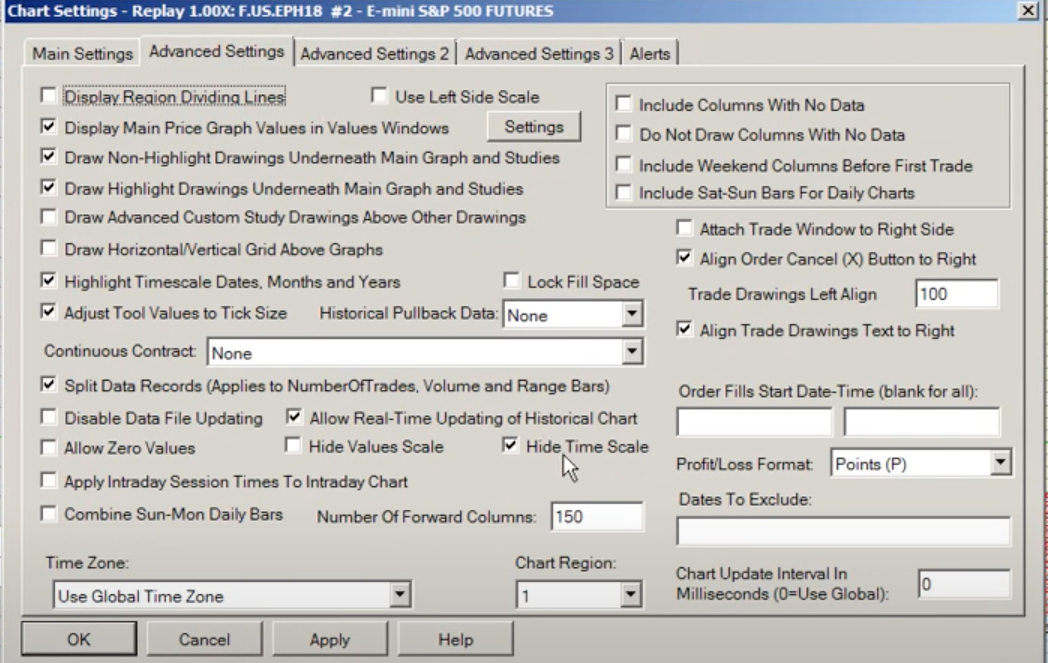Uncheck Highlight Timescale Dates, Months and Years

point(48,280)
